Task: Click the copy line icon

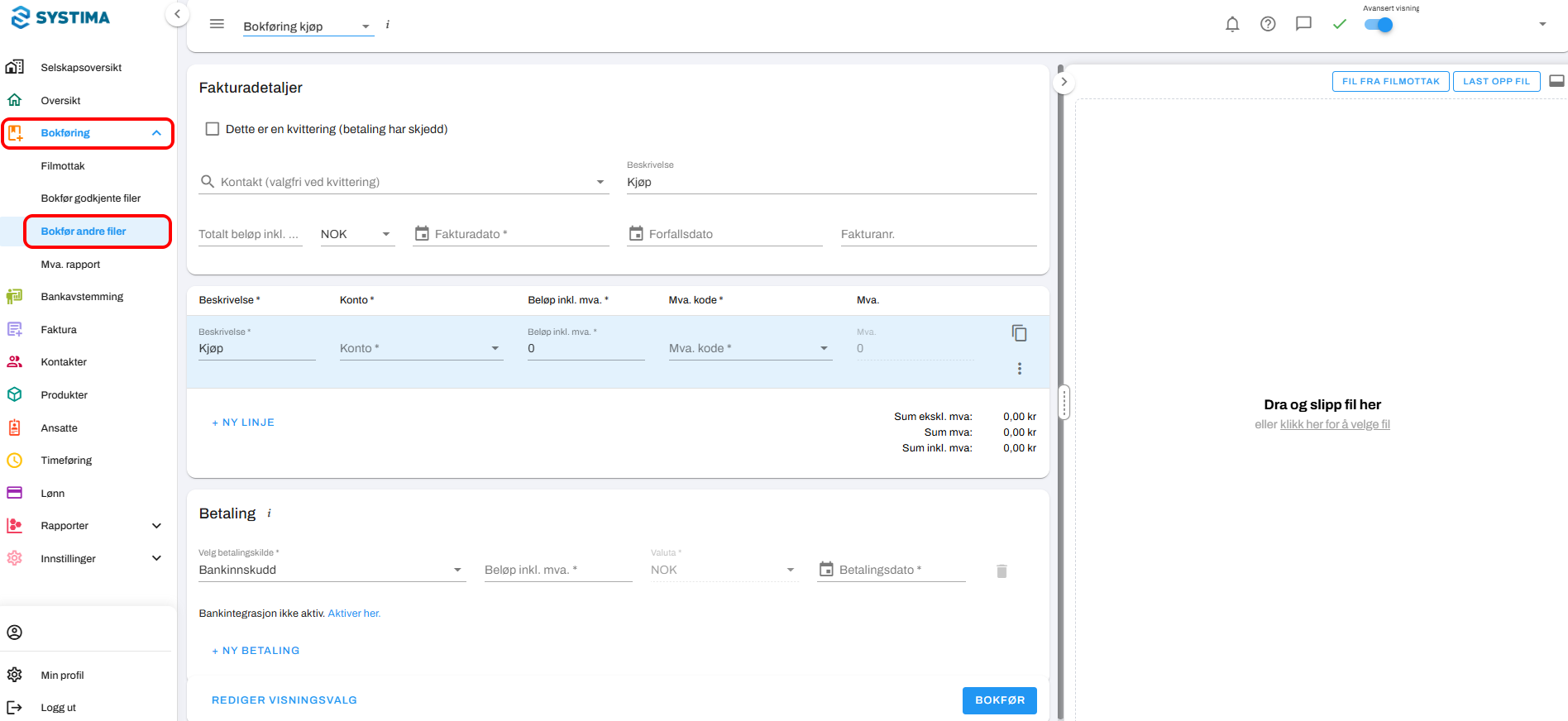Action: pos(1020,333)
